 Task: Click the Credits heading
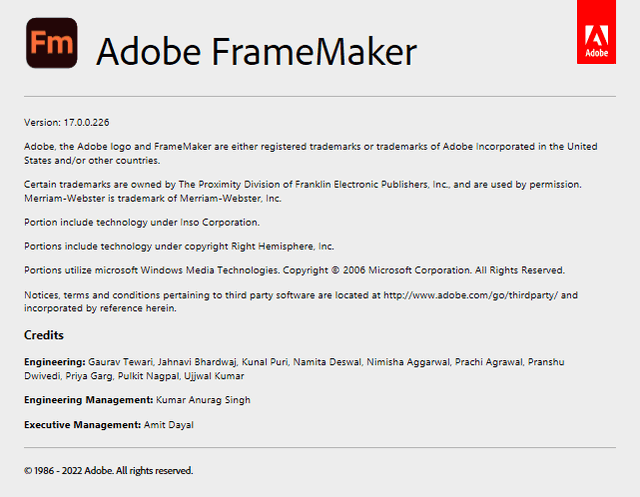coord(44,335)
